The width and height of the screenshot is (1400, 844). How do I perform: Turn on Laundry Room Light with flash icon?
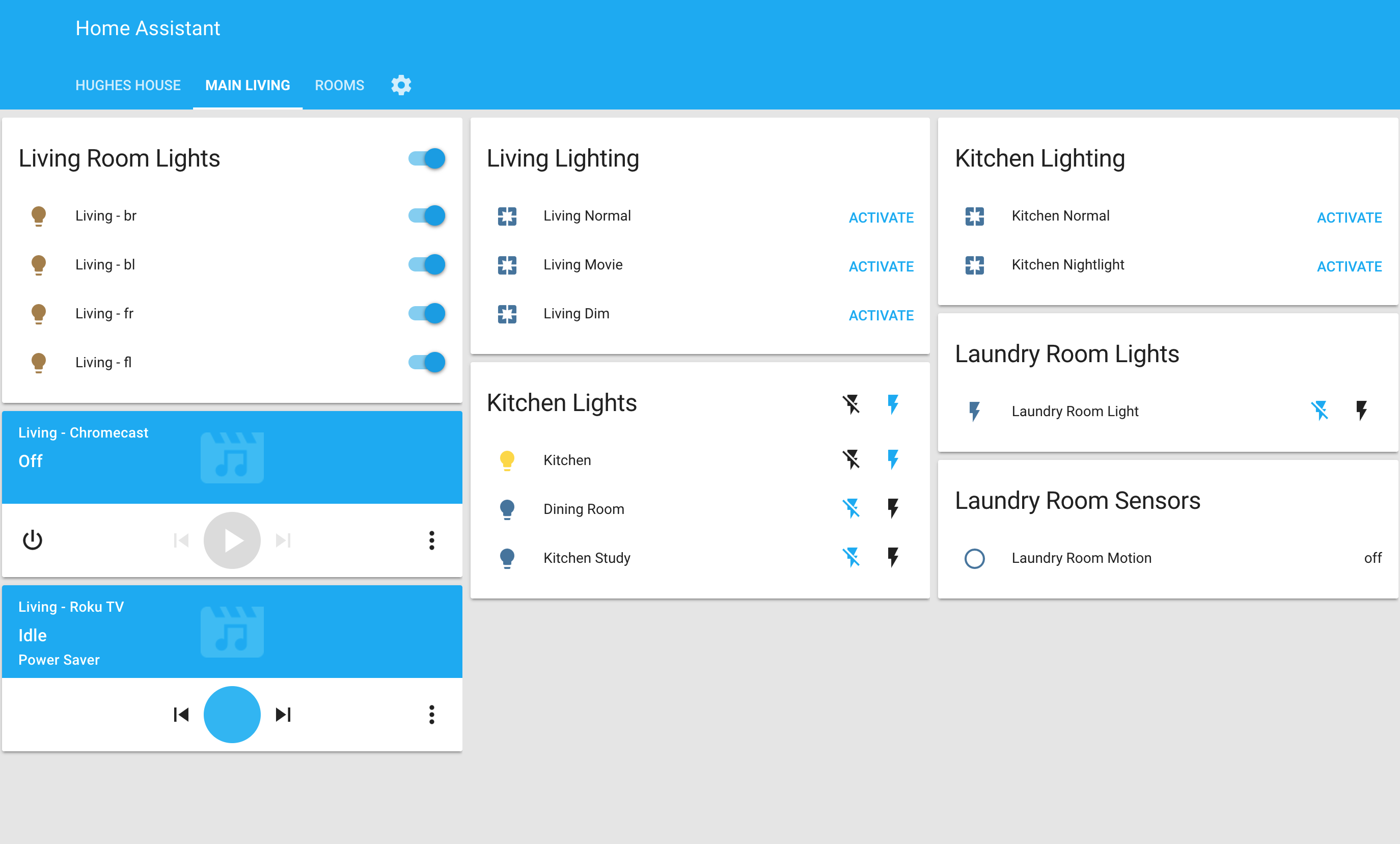pos(1361,411)
